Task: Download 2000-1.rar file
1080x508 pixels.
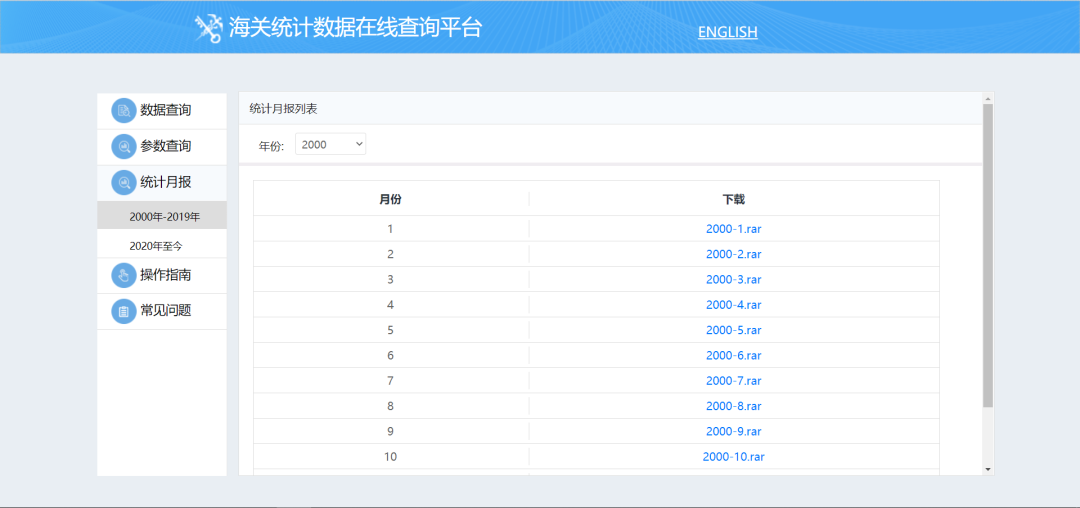Action: [734, 229]
